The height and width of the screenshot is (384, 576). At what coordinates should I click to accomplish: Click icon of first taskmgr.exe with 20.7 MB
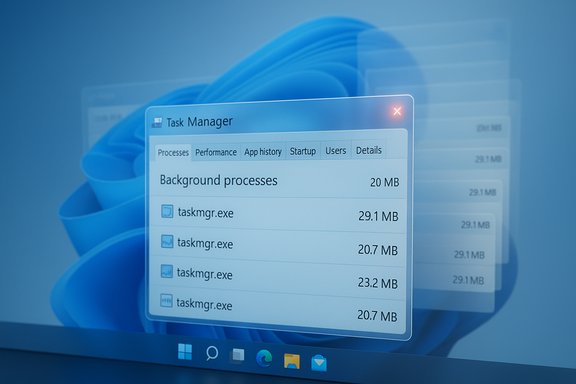coord(167,242)
